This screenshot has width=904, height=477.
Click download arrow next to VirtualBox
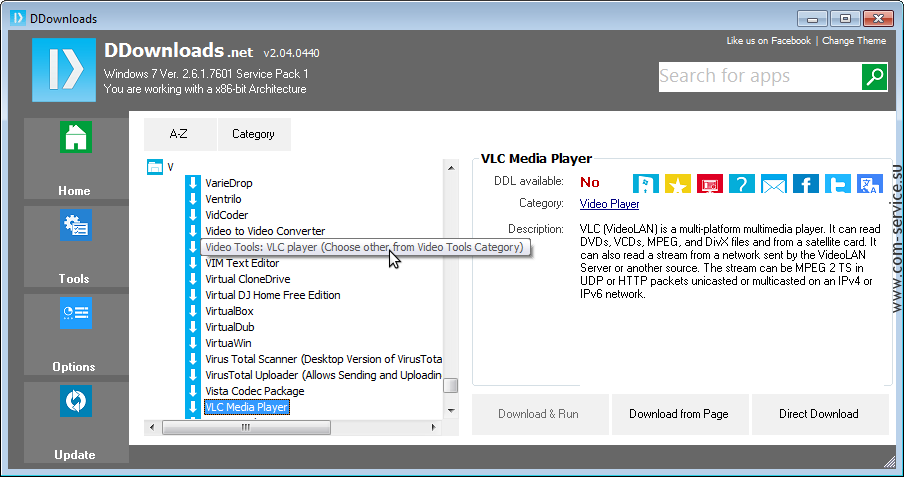coord(193,311)
